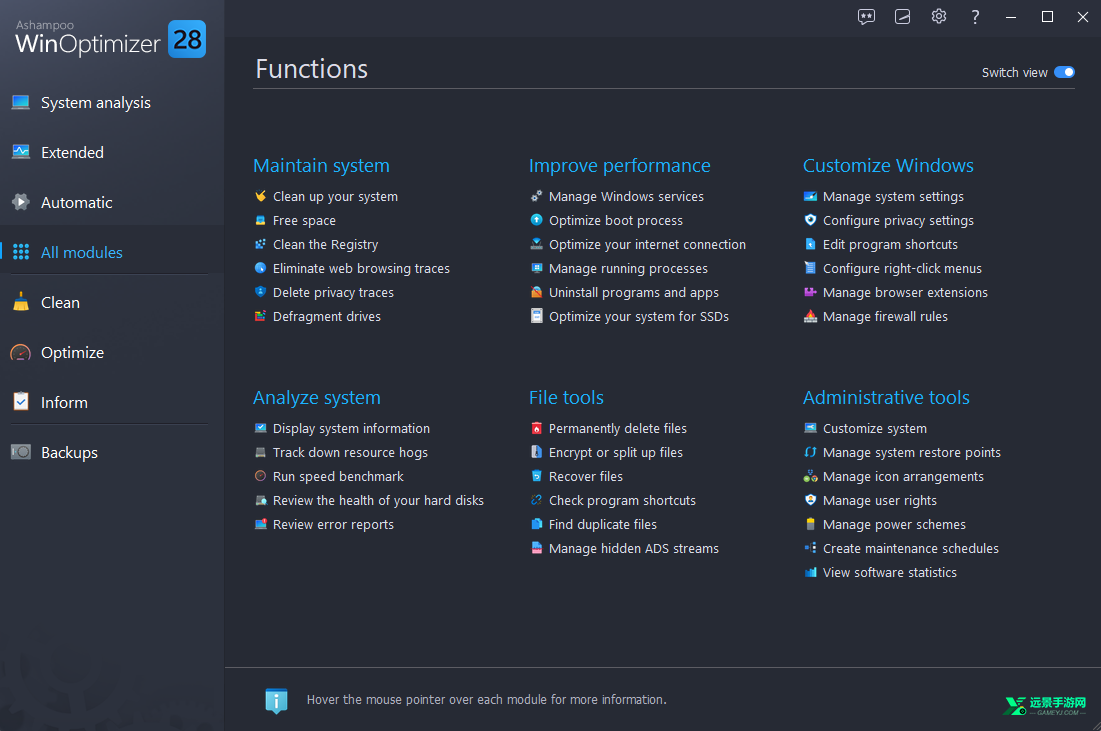
Task: Start Run speed benchmark
Action: [x=338, y=477]
